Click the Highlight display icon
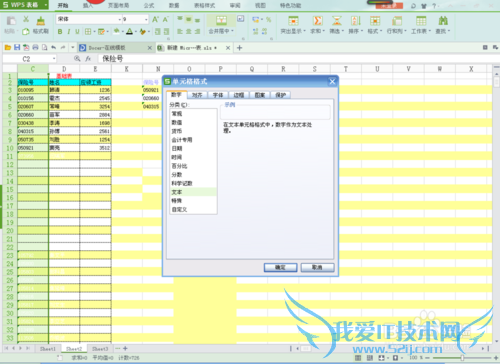 click(293, 21)
